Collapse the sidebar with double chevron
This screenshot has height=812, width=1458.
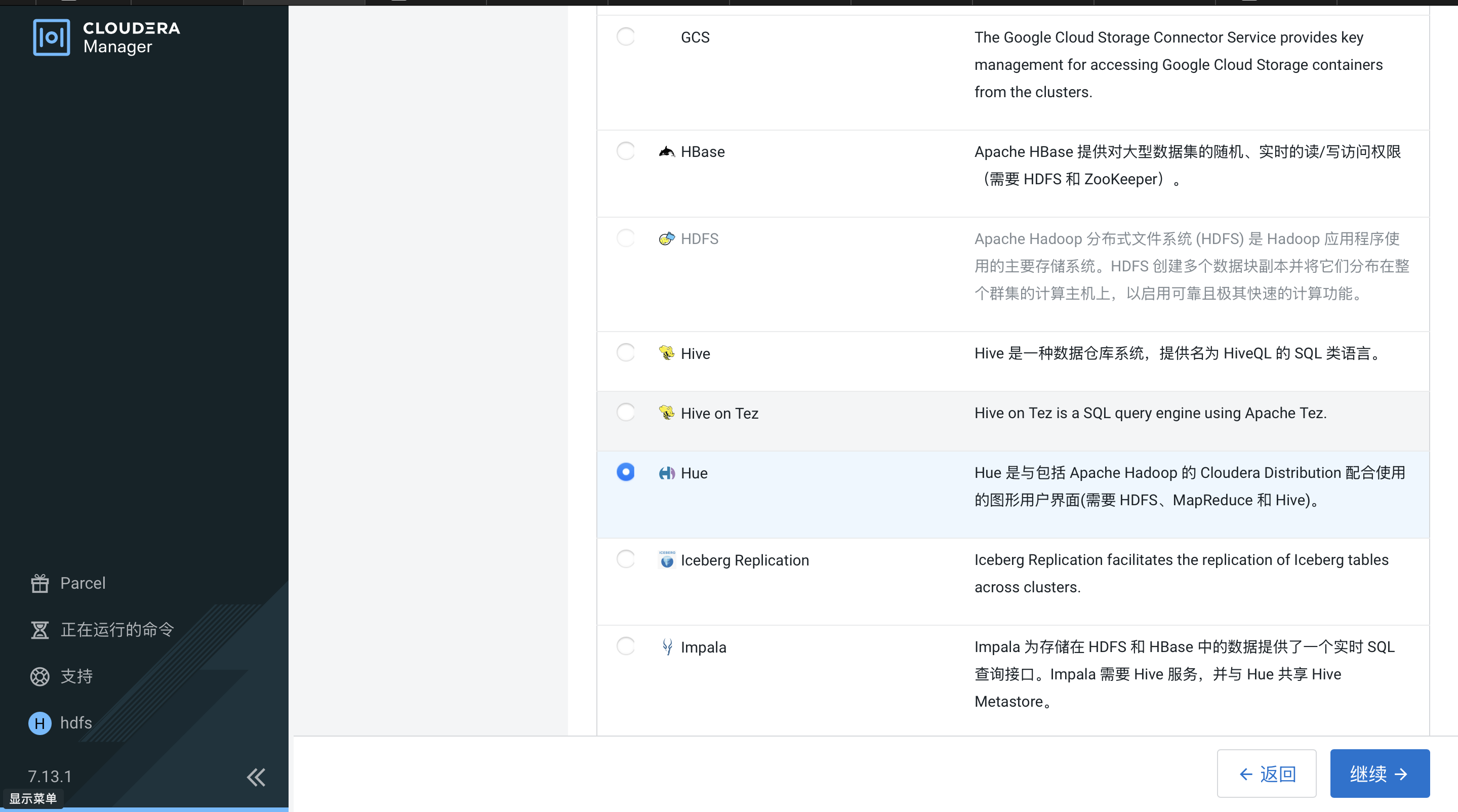click(x=256, y=777)
